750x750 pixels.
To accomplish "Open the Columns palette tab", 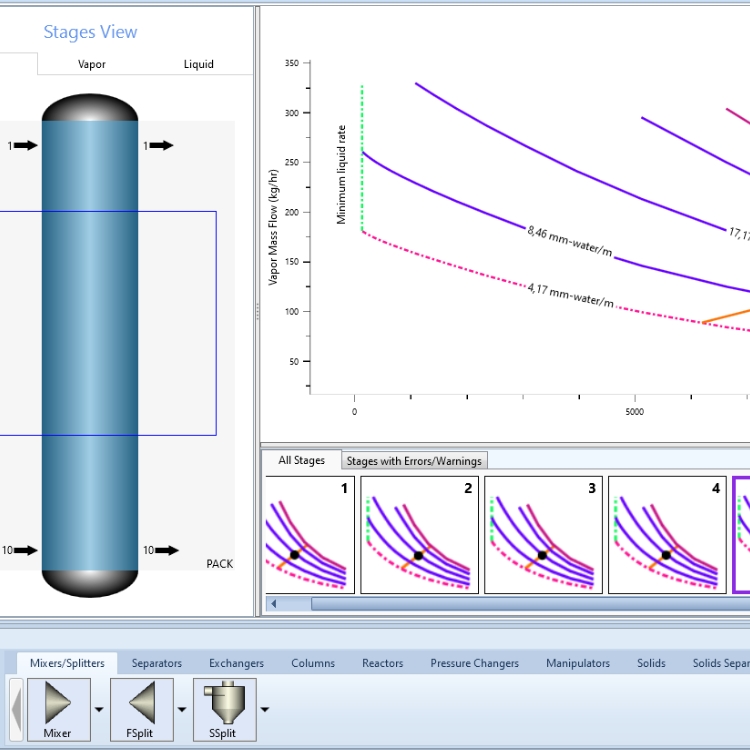I will point(313,663).
